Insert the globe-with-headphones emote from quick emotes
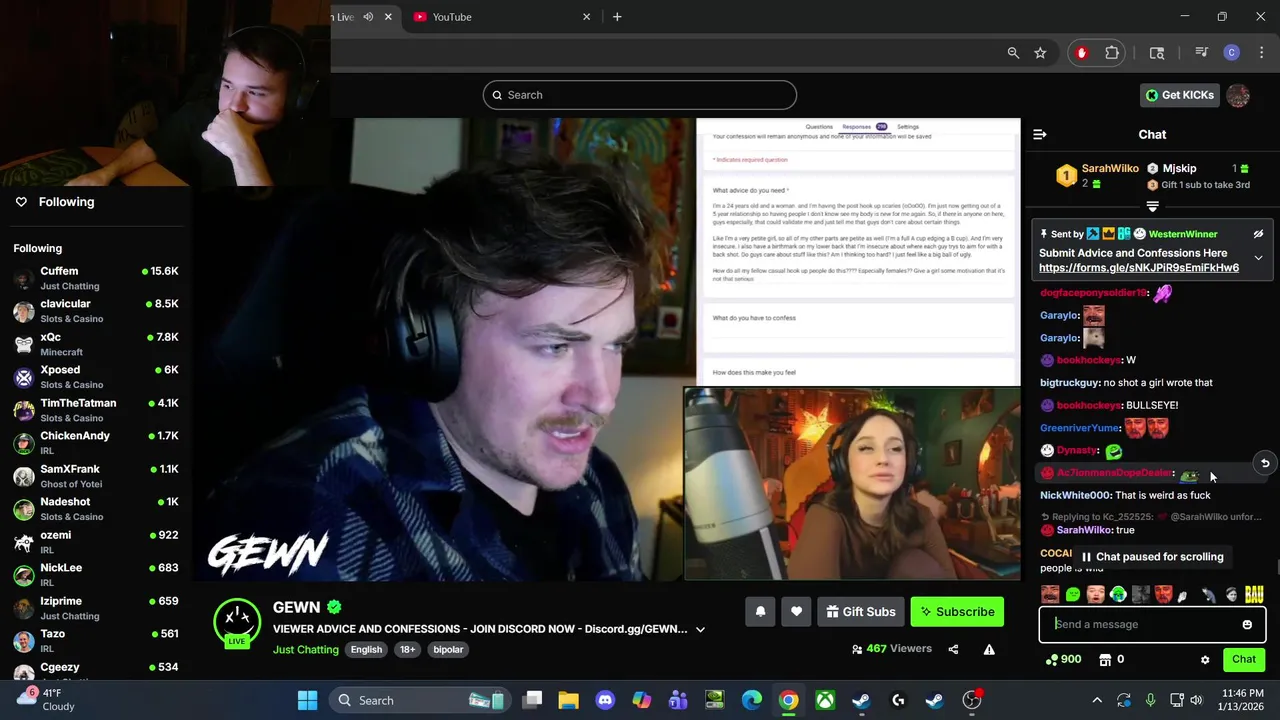Viewport: 1280px width, 720px height. pyautogui.click(x=1118, y=595)
